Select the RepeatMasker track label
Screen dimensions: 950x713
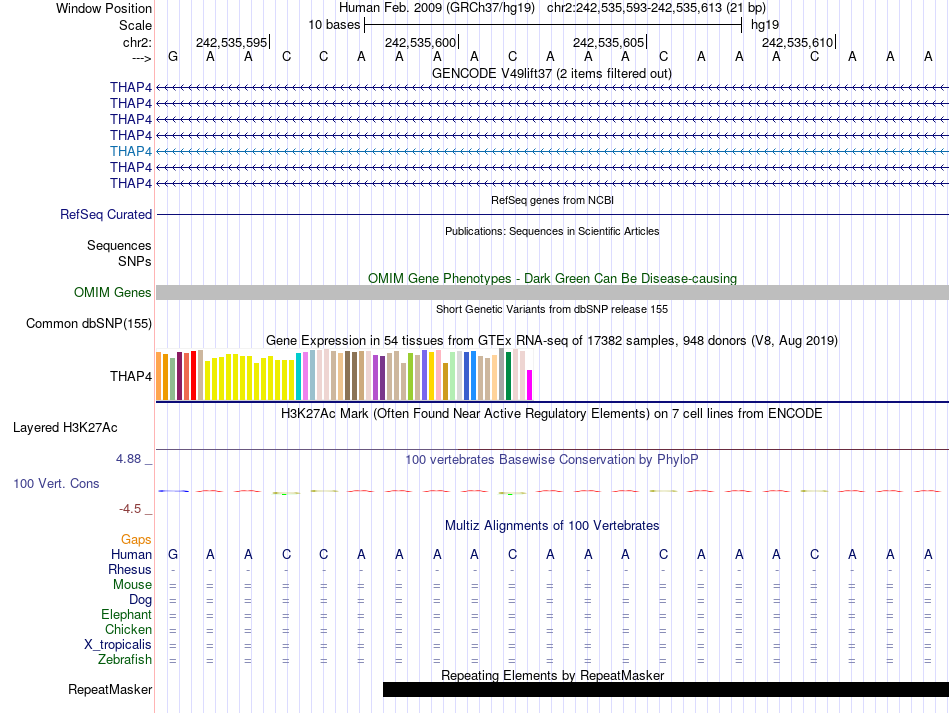point(110,689)
